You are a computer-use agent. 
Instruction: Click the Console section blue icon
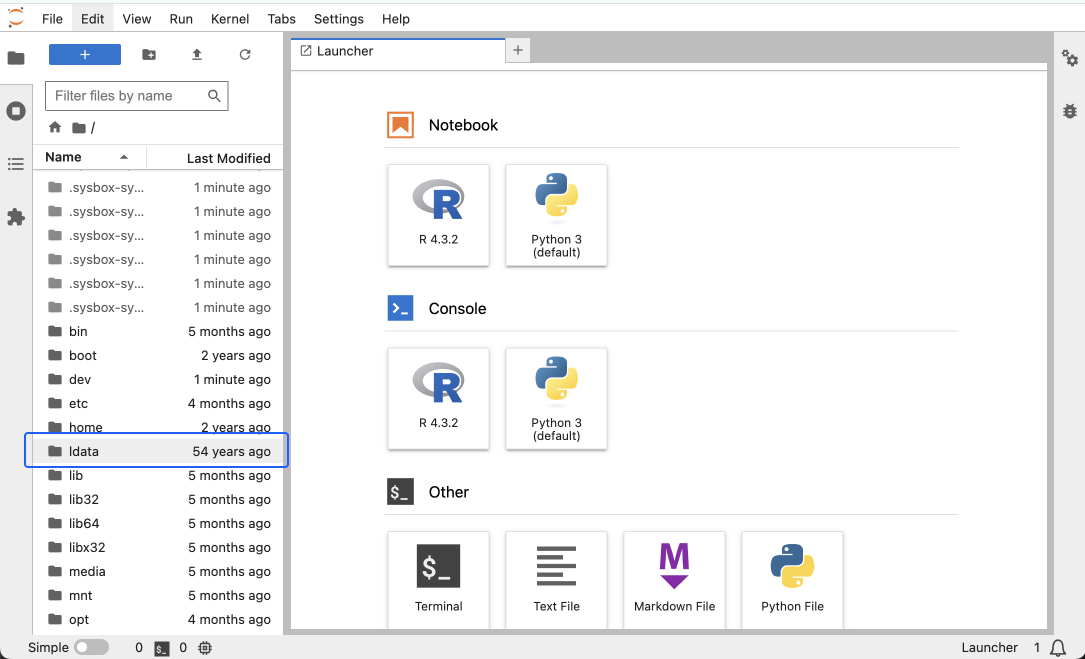point(400,309)
